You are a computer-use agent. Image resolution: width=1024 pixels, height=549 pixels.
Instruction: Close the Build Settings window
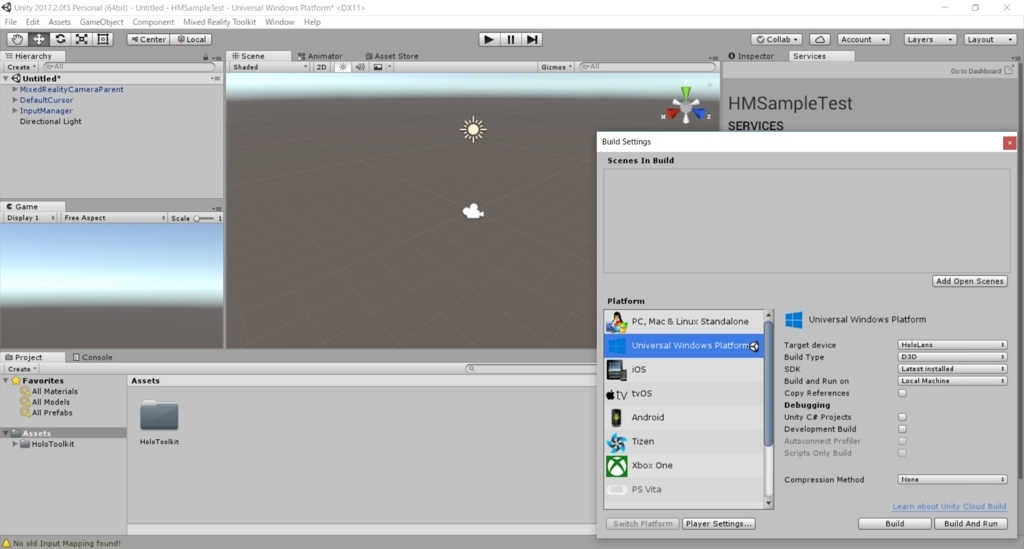tap(1009, 142)
